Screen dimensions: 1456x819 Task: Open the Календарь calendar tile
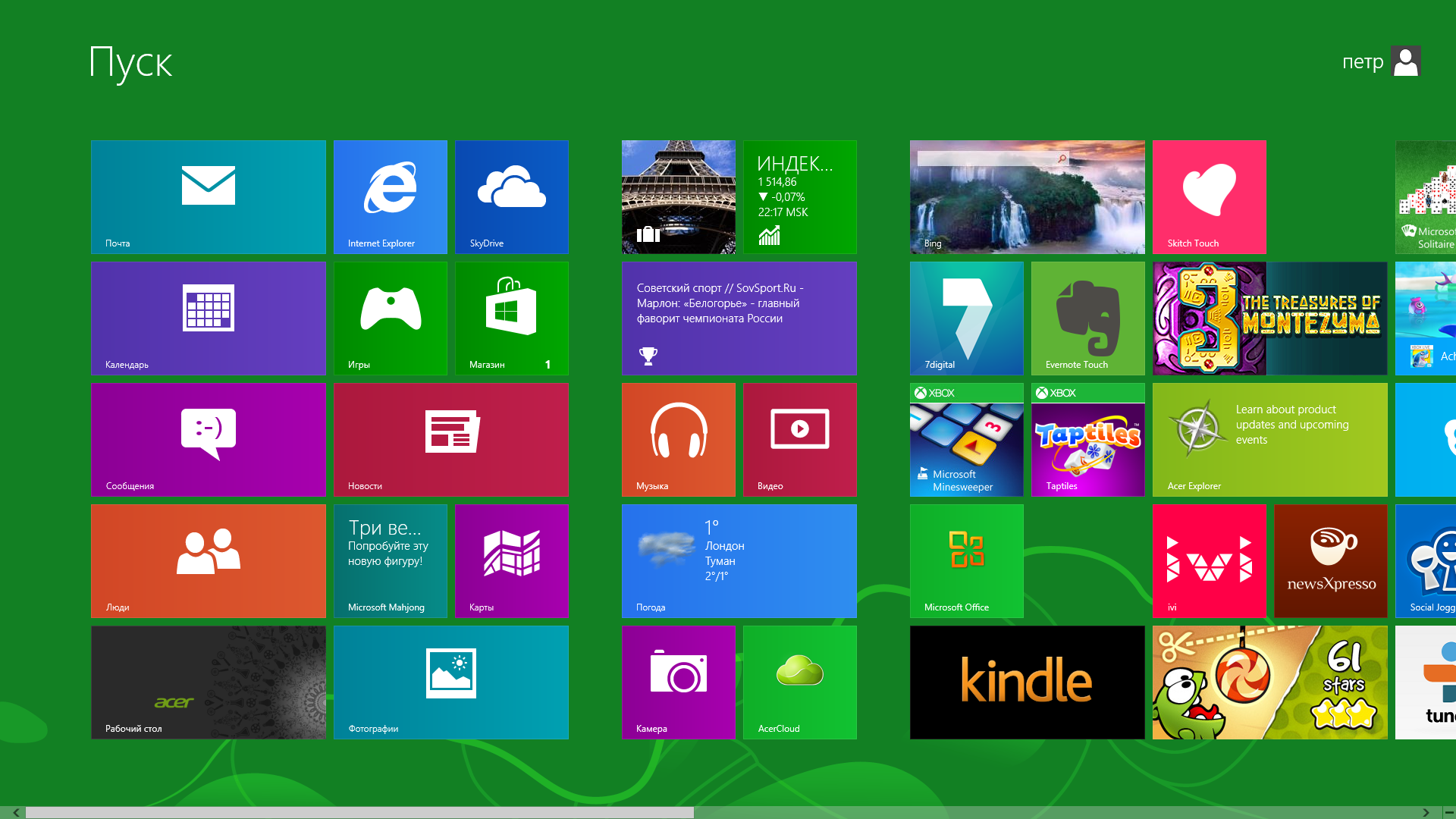(x=209, y=318)
